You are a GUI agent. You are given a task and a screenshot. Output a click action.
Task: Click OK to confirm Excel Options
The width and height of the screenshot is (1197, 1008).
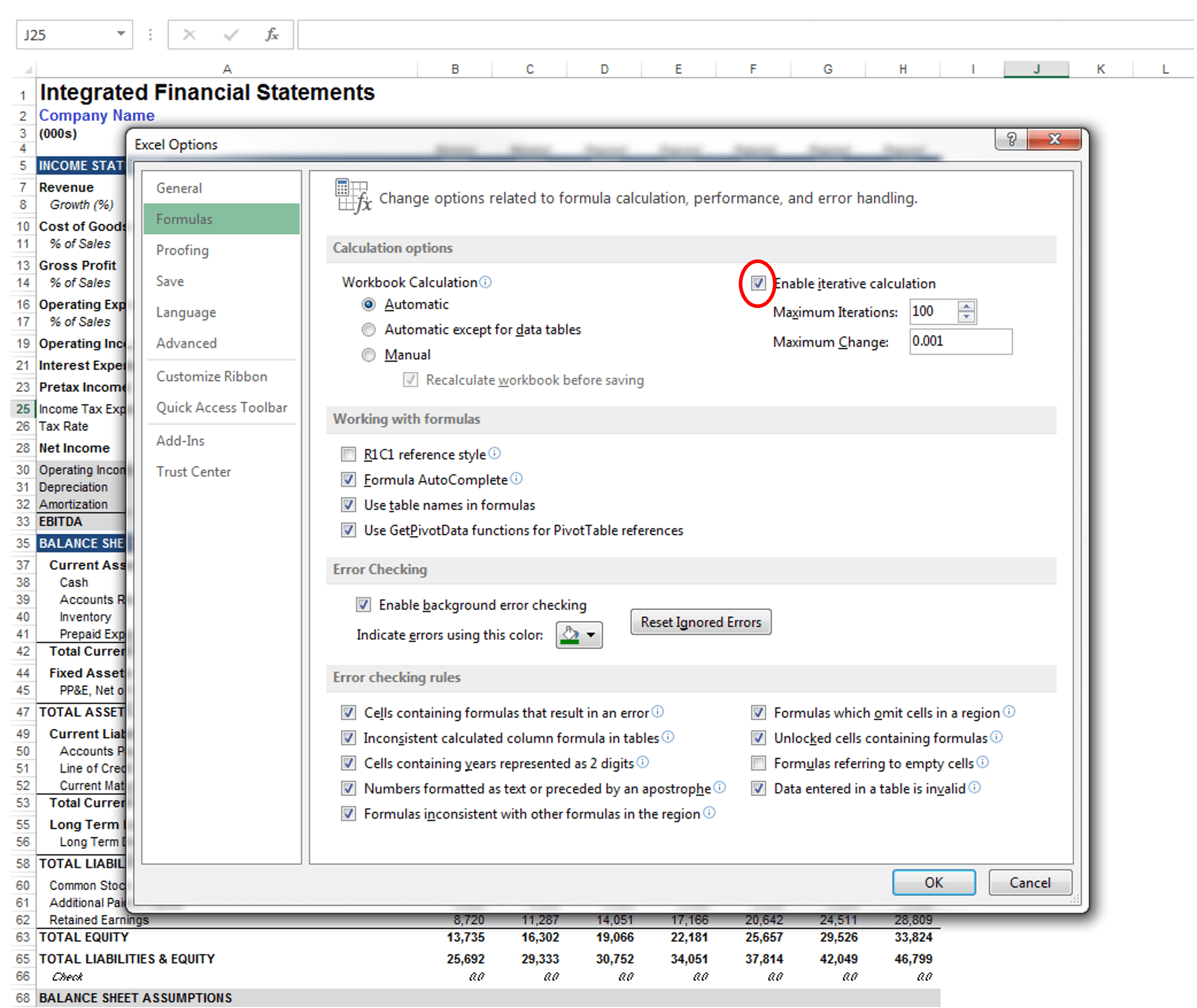[x=934, y=883]
